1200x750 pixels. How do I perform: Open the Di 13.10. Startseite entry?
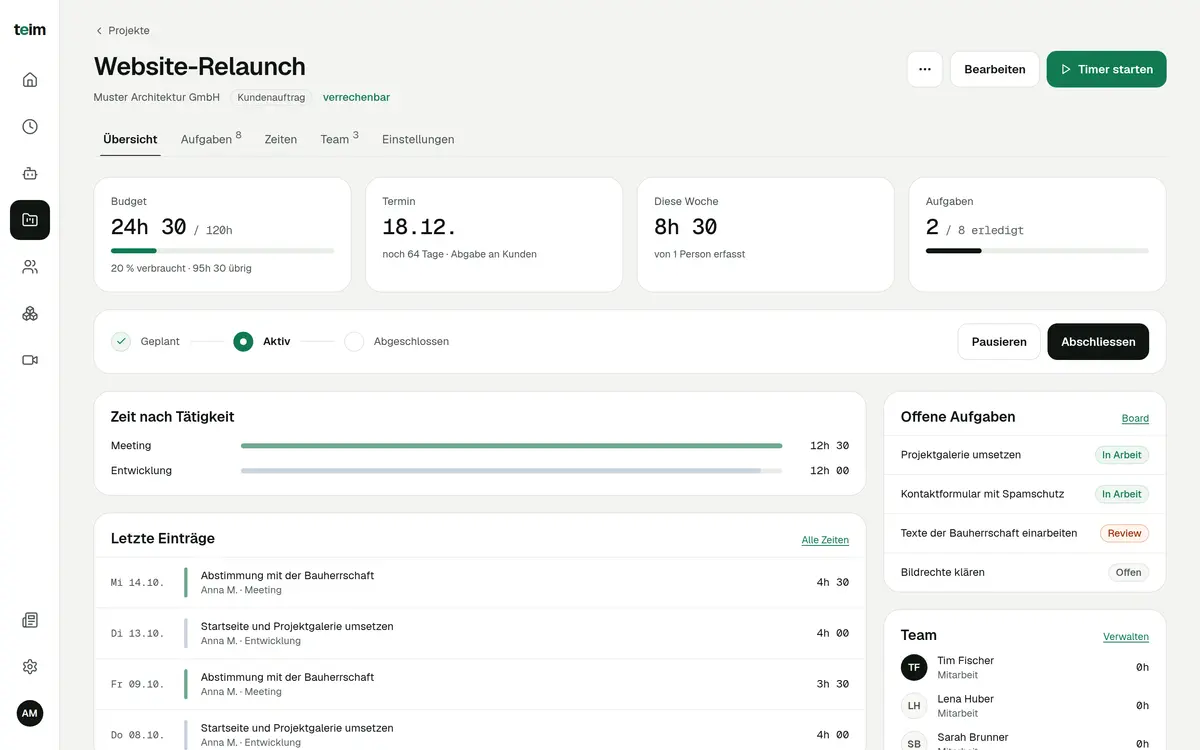[x=480, y=633]
